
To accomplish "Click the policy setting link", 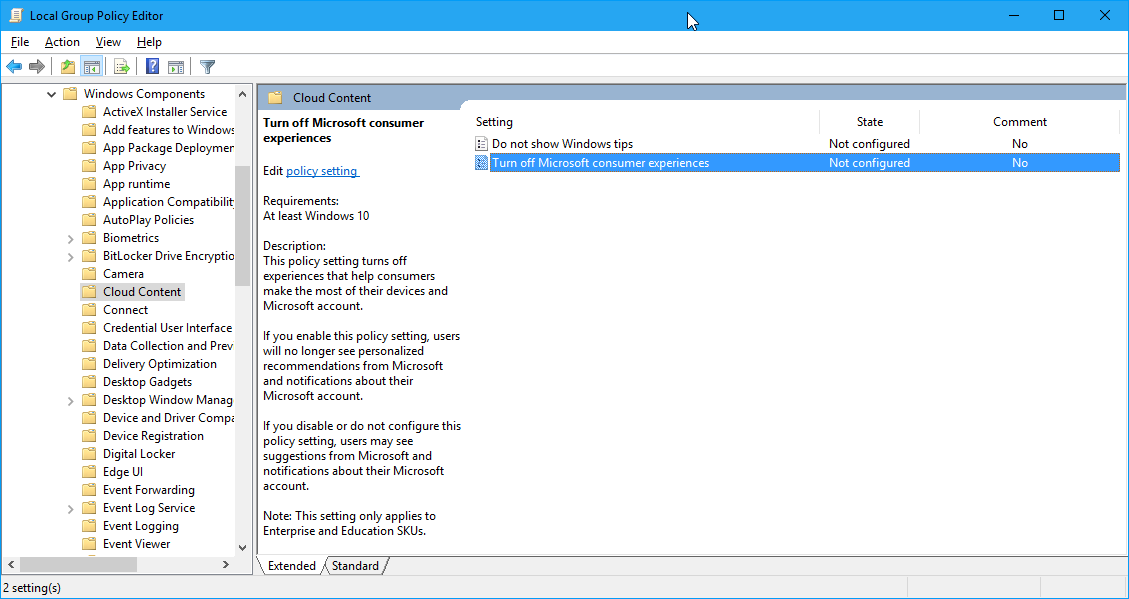I will pos(321,171).
